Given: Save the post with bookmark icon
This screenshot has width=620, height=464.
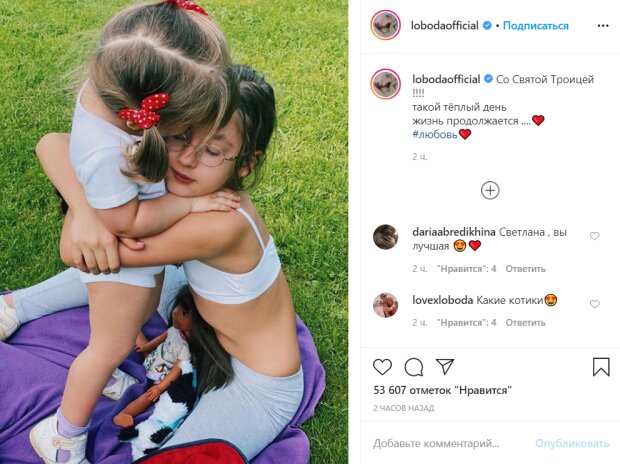Looking at the screenshot, I should tap(601, 367).
